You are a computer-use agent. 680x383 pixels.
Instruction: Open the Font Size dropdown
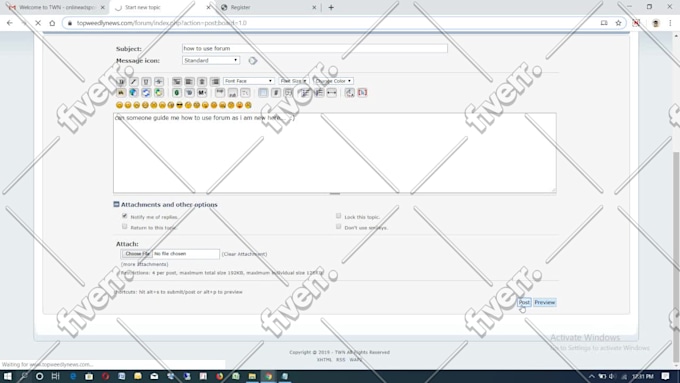click(294, 81)
